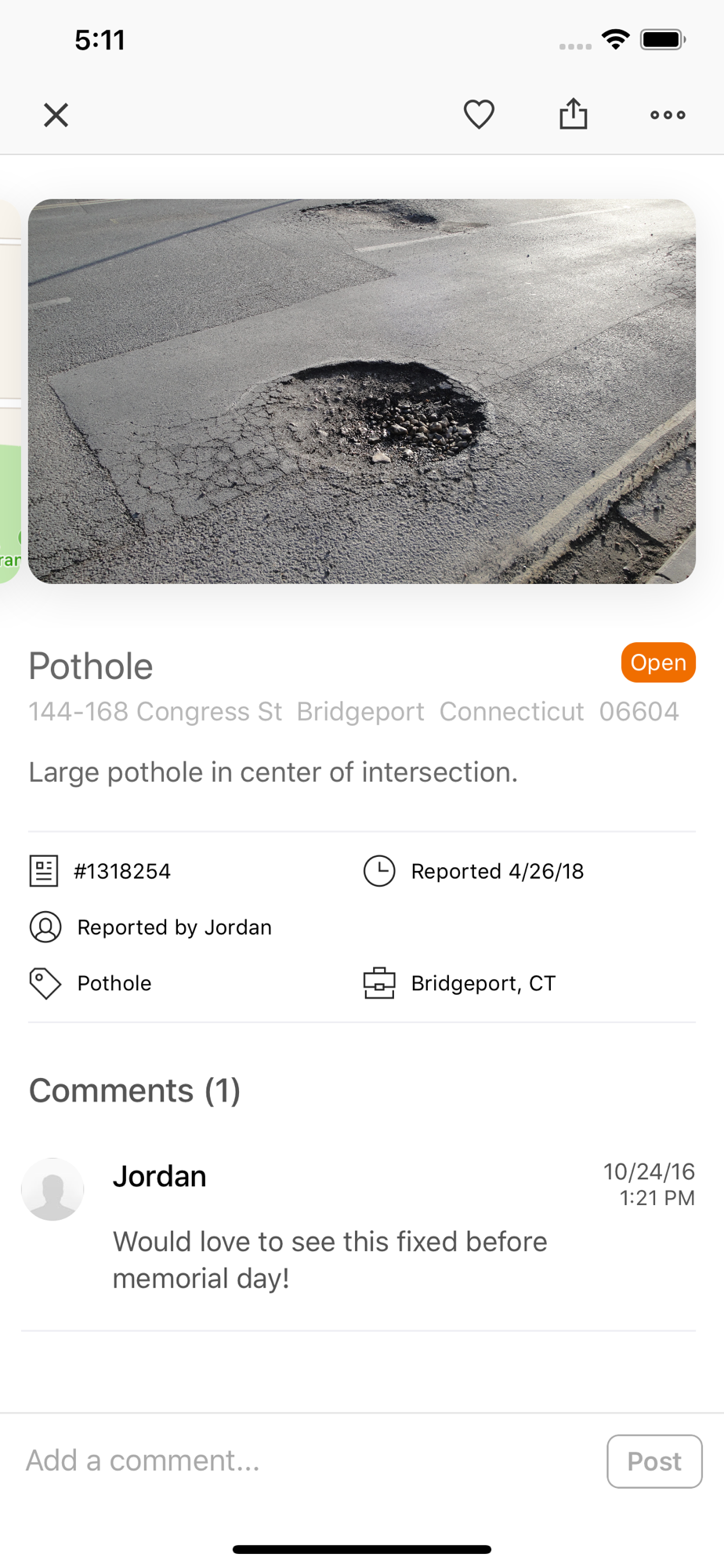Screen dimensions: 724x1568
Task: Tap the briefcase icon next to Bridgeport, CT
Action: tap(379, 983)
